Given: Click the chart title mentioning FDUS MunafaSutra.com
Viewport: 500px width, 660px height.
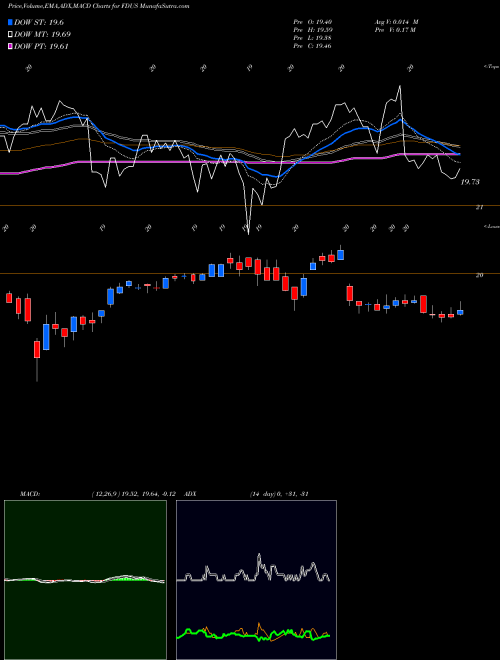Looking at the screenshot, I should tap(98, 6).
